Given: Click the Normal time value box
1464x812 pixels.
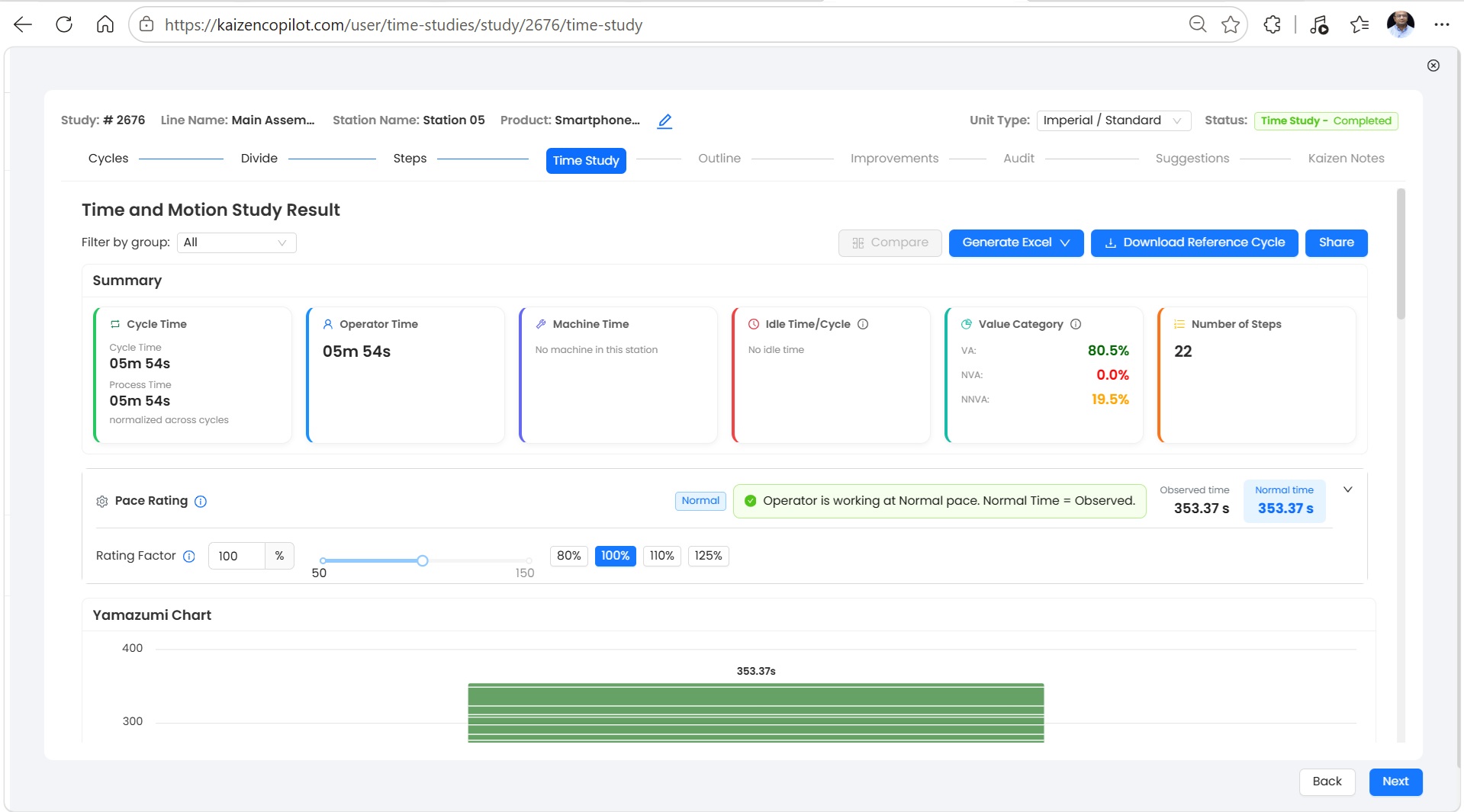Looking at the screenshot, I should coord(1285,501).
